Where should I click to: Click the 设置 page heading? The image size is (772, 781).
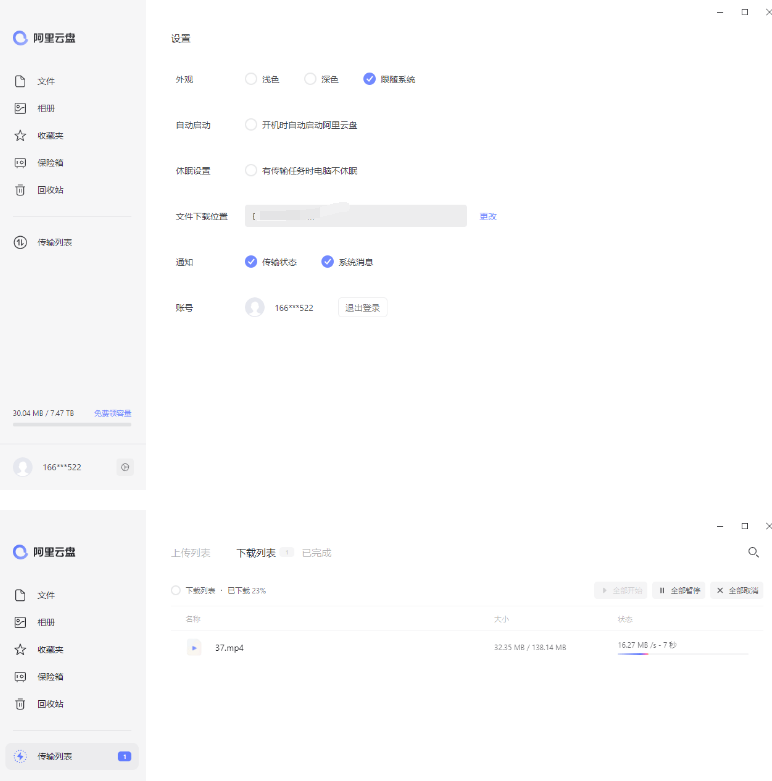(181, 38)
